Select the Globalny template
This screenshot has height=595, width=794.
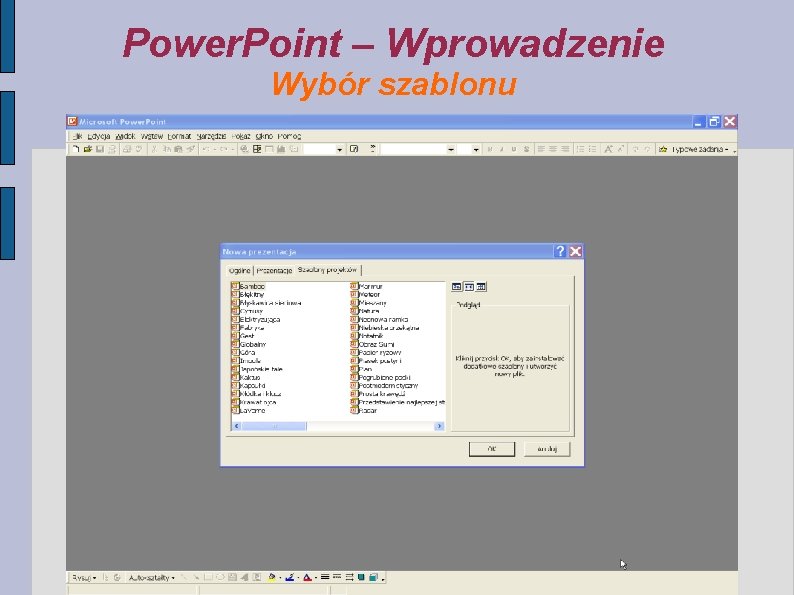pyautogui.click(x=249, y=344)
